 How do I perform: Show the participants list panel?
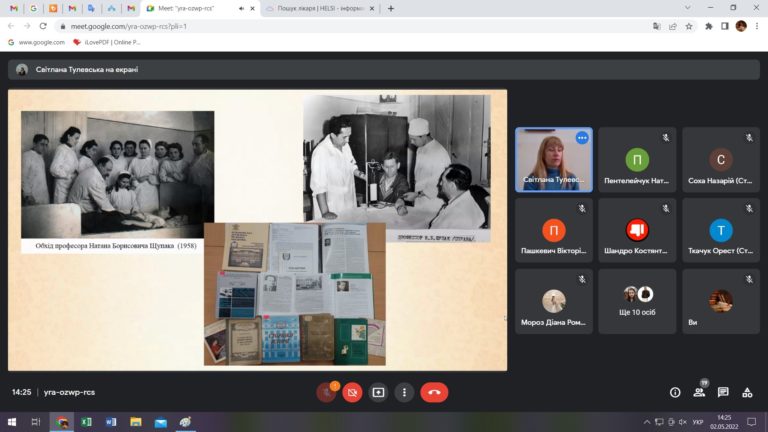coord(699,392)
